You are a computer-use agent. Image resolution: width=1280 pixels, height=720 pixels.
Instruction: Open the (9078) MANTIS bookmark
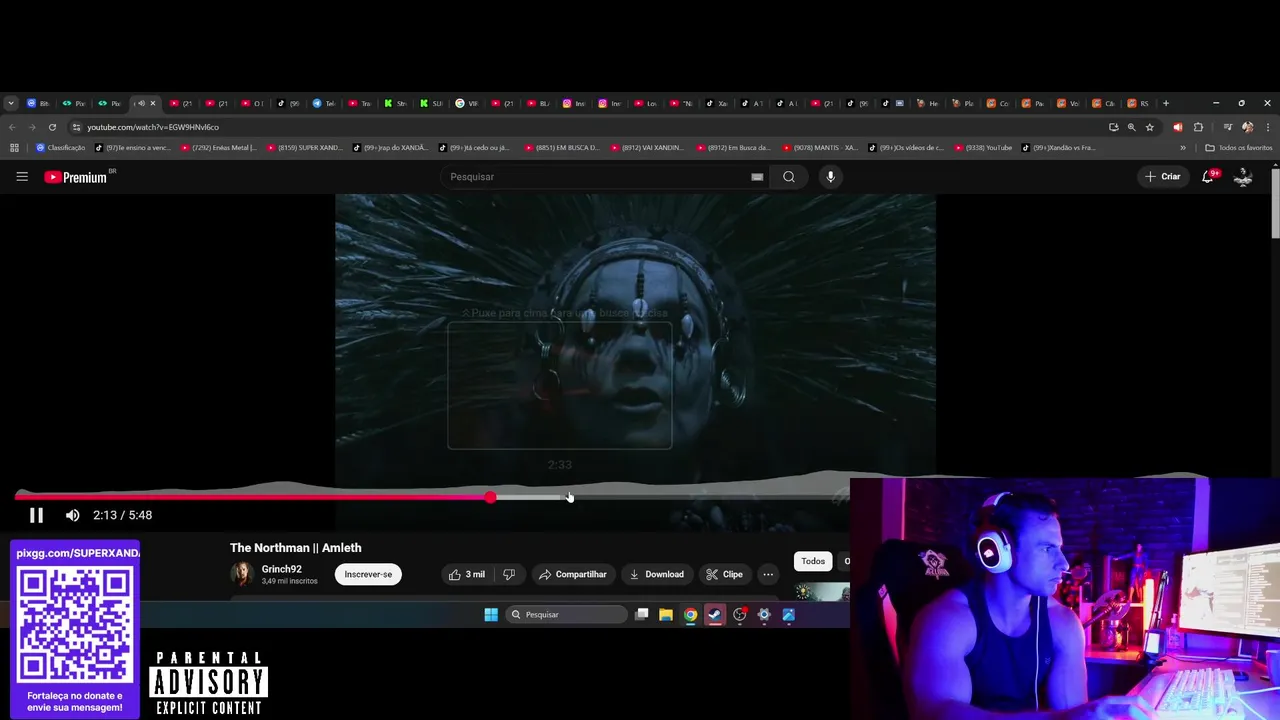click(820, 148)
